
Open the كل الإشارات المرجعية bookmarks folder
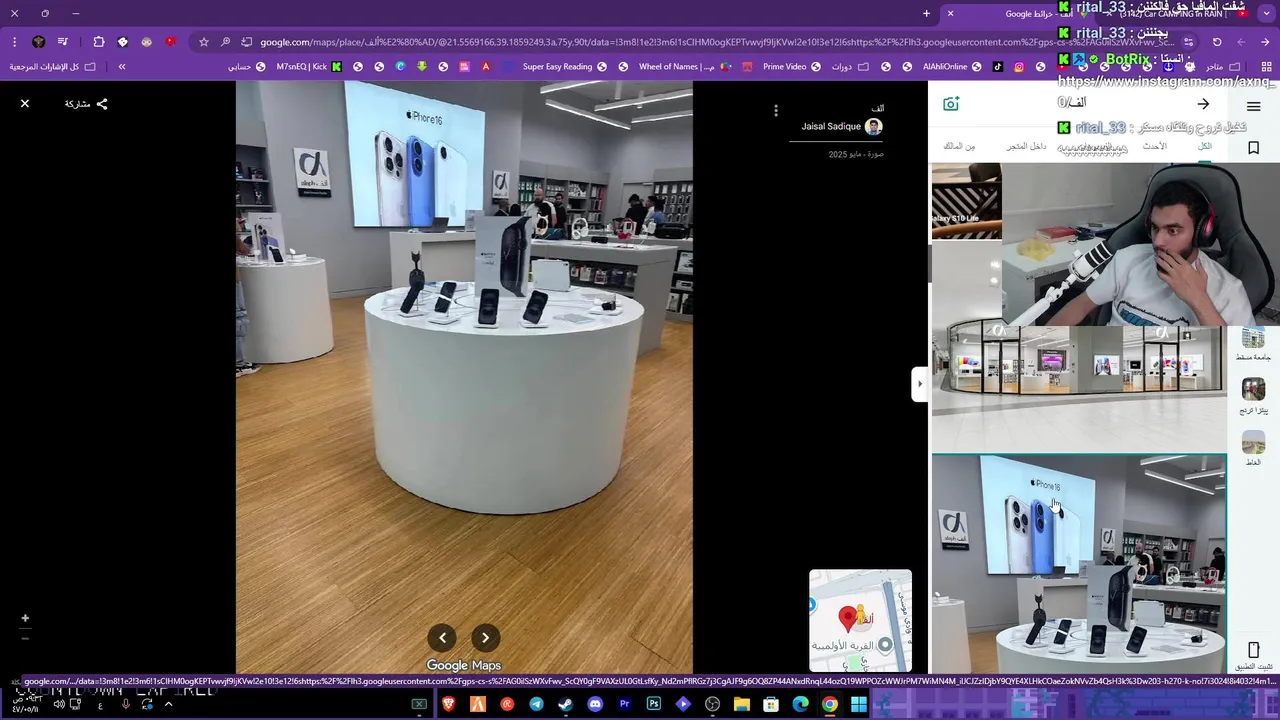52,67
